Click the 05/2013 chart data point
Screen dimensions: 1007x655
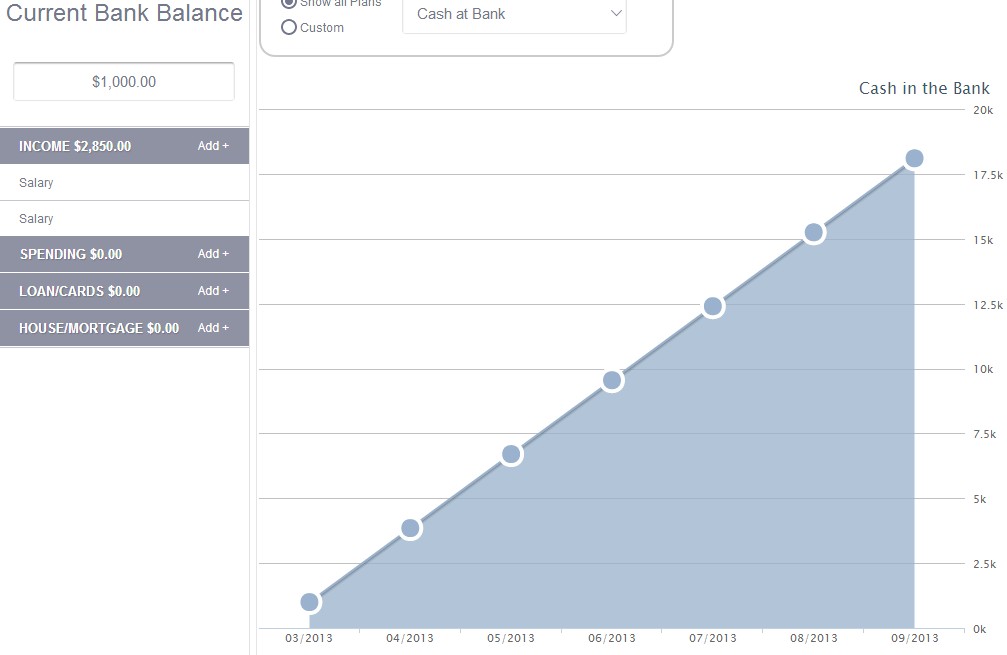[511, 454]
